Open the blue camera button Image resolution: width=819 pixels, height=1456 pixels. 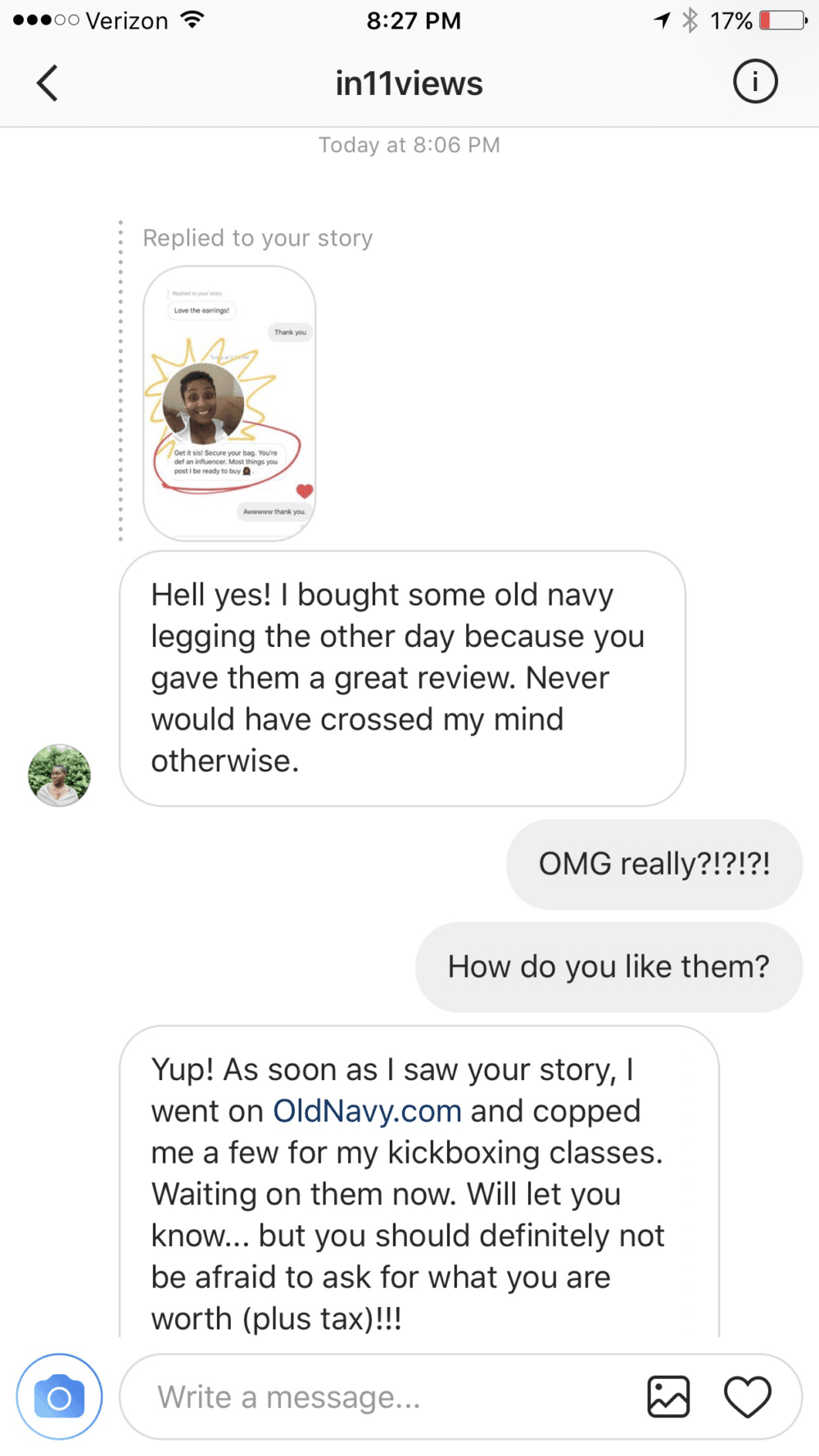(60, 1396)
